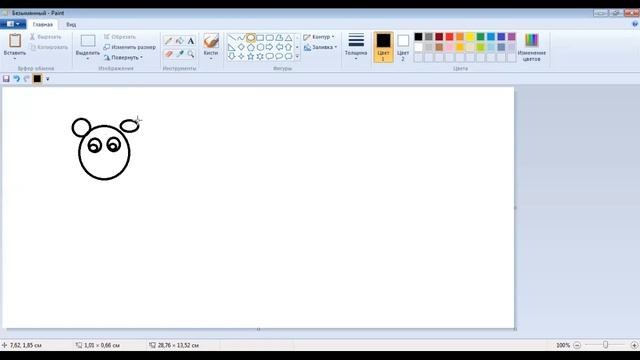Image resolution: width=640 pixels, height=360 pixels.
Task: Click the zoom in plus button
Action: (x=634, y=345)
